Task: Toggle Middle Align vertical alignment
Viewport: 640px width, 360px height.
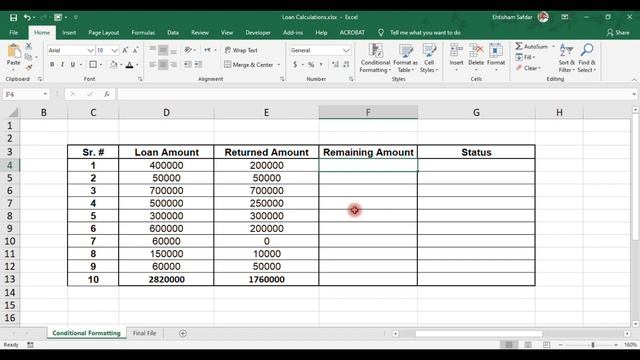Action: [x=163, y=50]
